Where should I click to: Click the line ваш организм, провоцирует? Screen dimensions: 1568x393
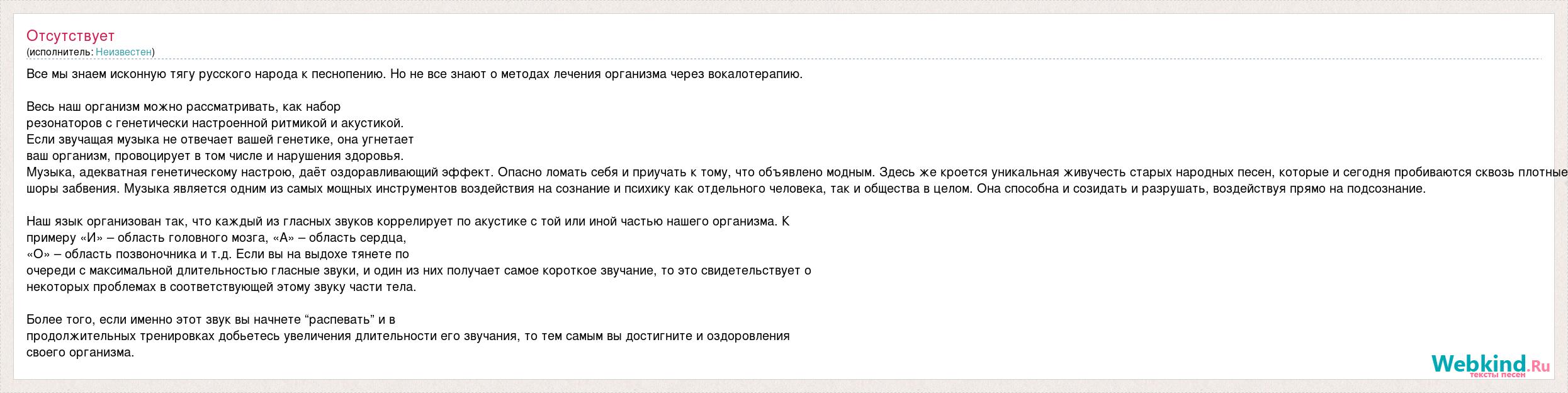coord(215,156)
